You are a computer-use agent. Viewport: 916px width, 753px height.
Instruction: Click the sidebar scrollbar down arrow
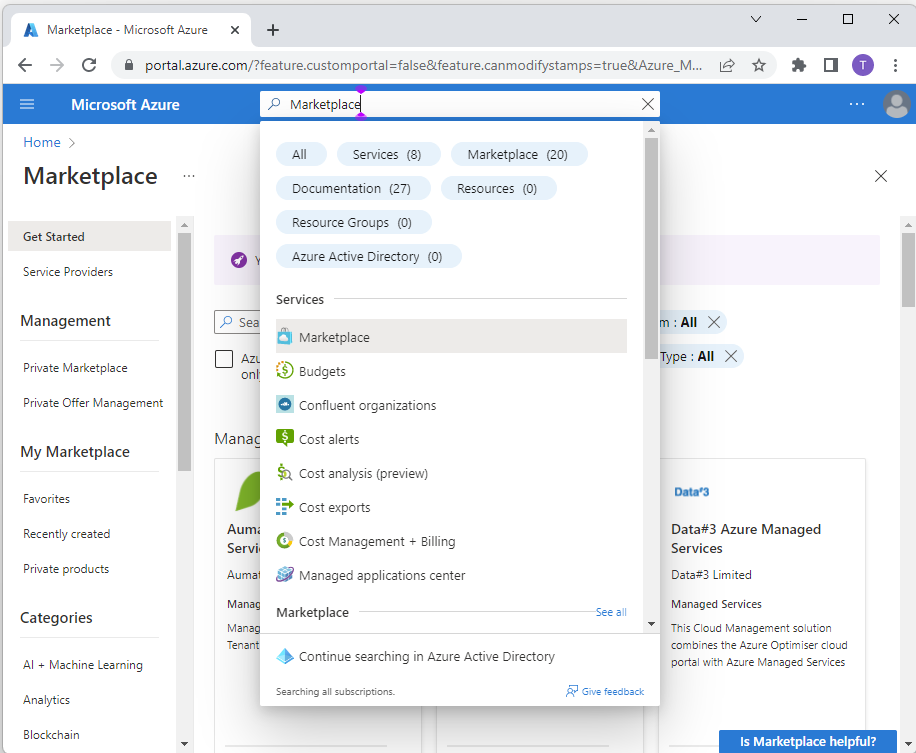184,744
